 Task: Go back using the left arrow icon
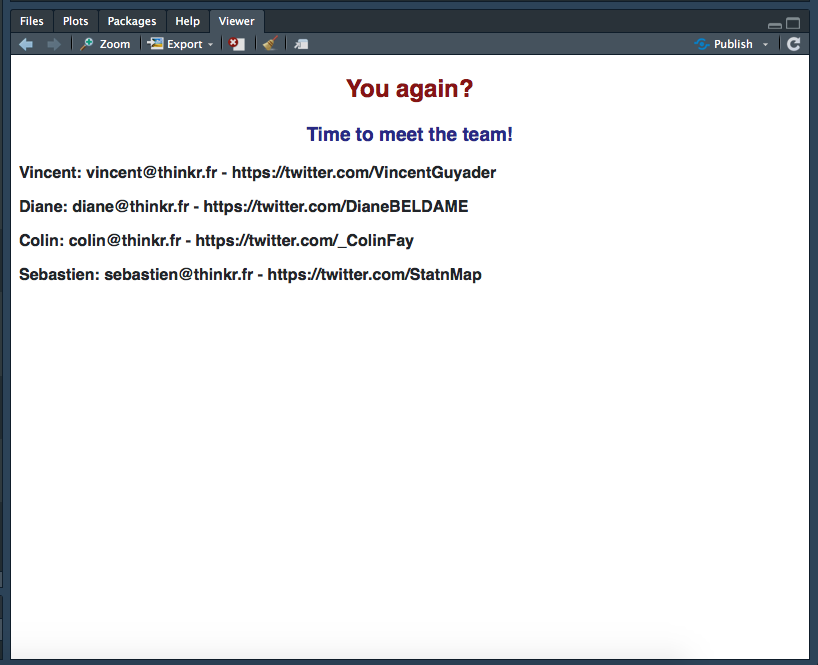[26, 44]
